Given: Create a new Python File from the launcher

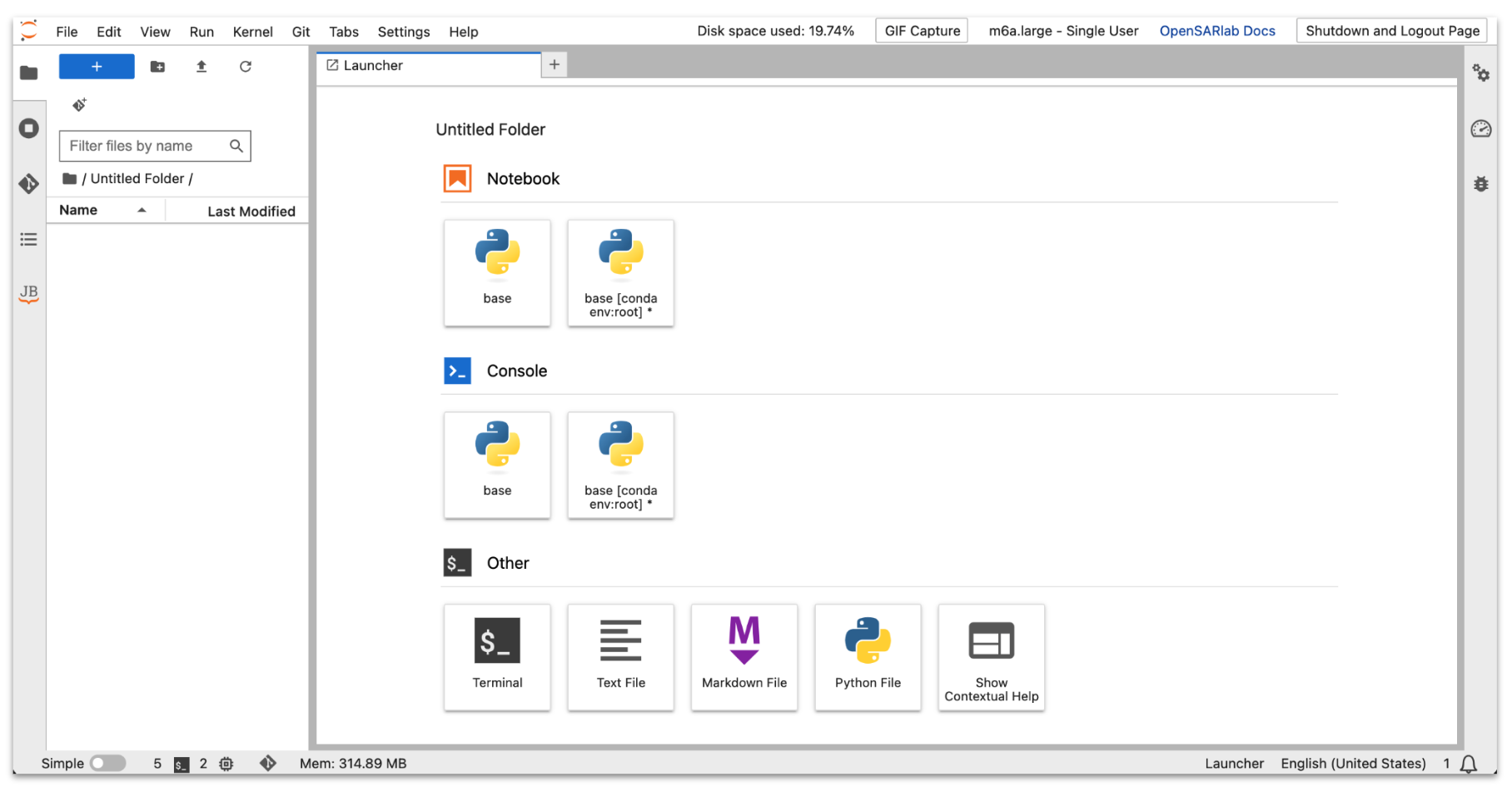Looking at the screenshot, I should (868, 657).
